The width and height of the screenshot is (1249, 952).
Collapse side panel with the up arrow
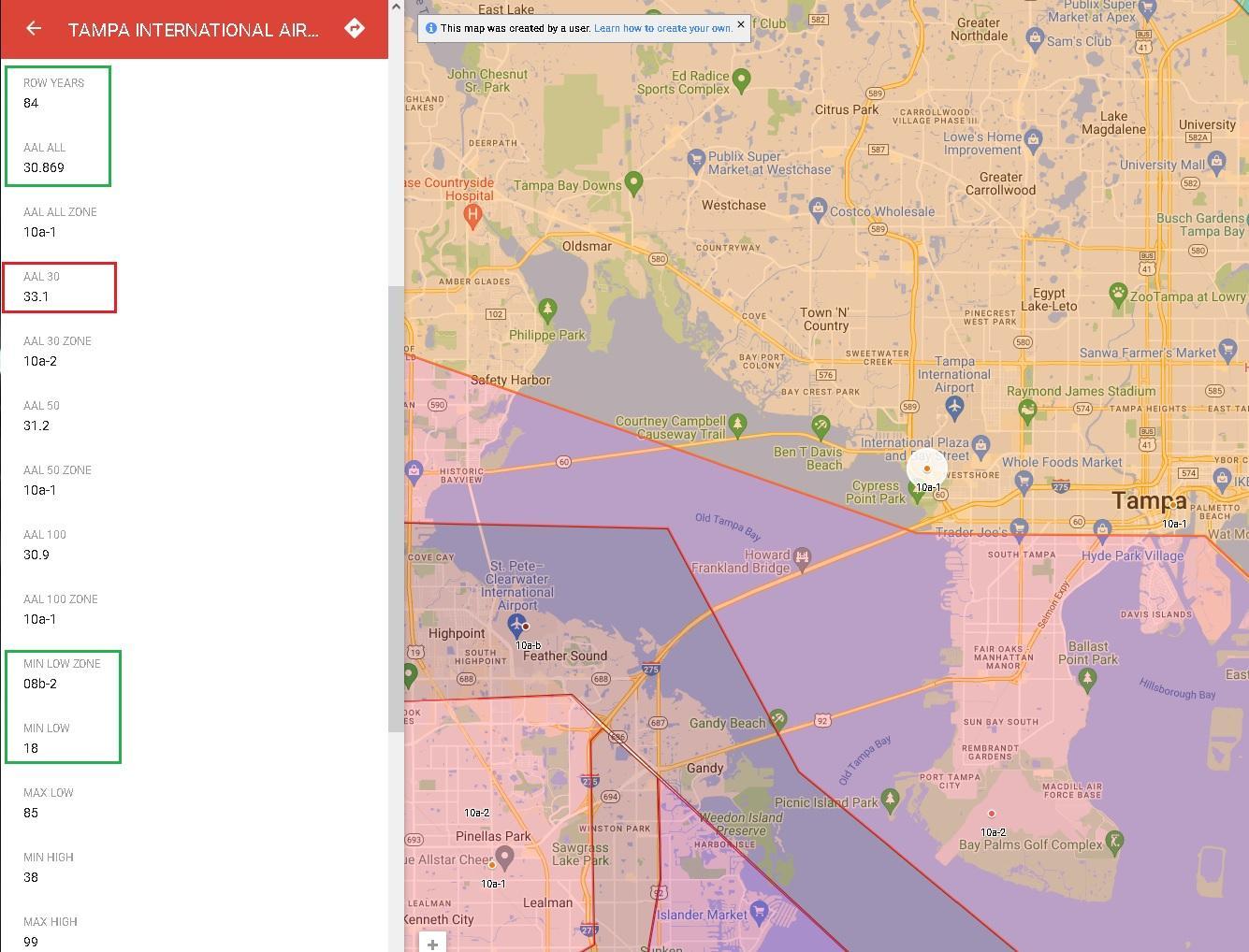396,7
